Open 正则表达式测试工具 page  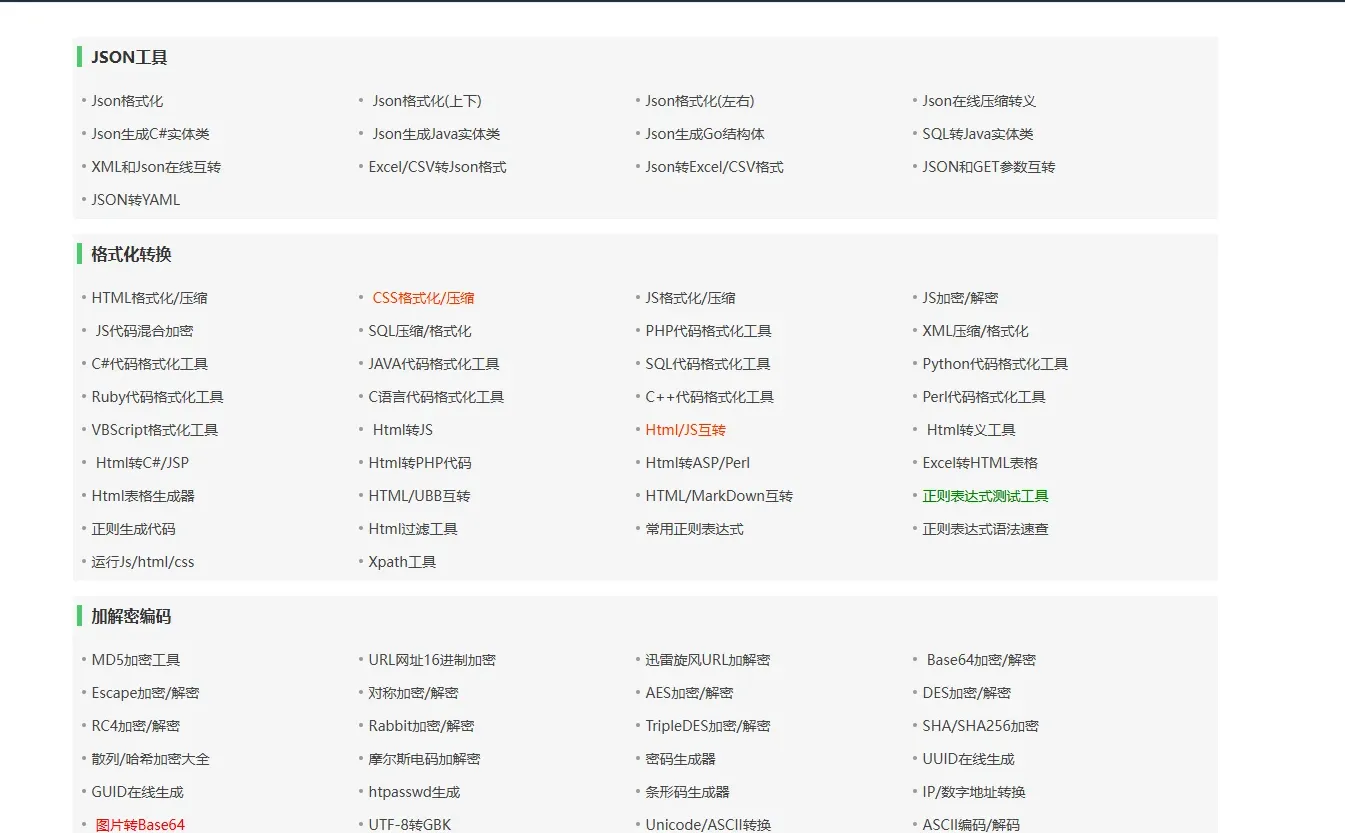pos(986,495)
